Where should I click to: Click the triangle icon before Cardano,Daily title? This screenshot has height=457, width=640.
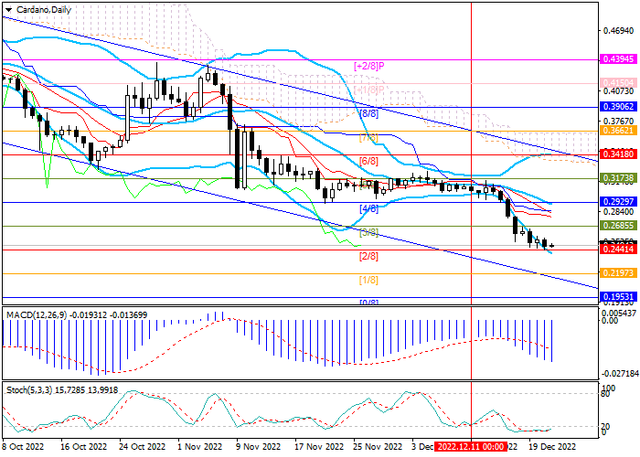(x=9, y=7)
